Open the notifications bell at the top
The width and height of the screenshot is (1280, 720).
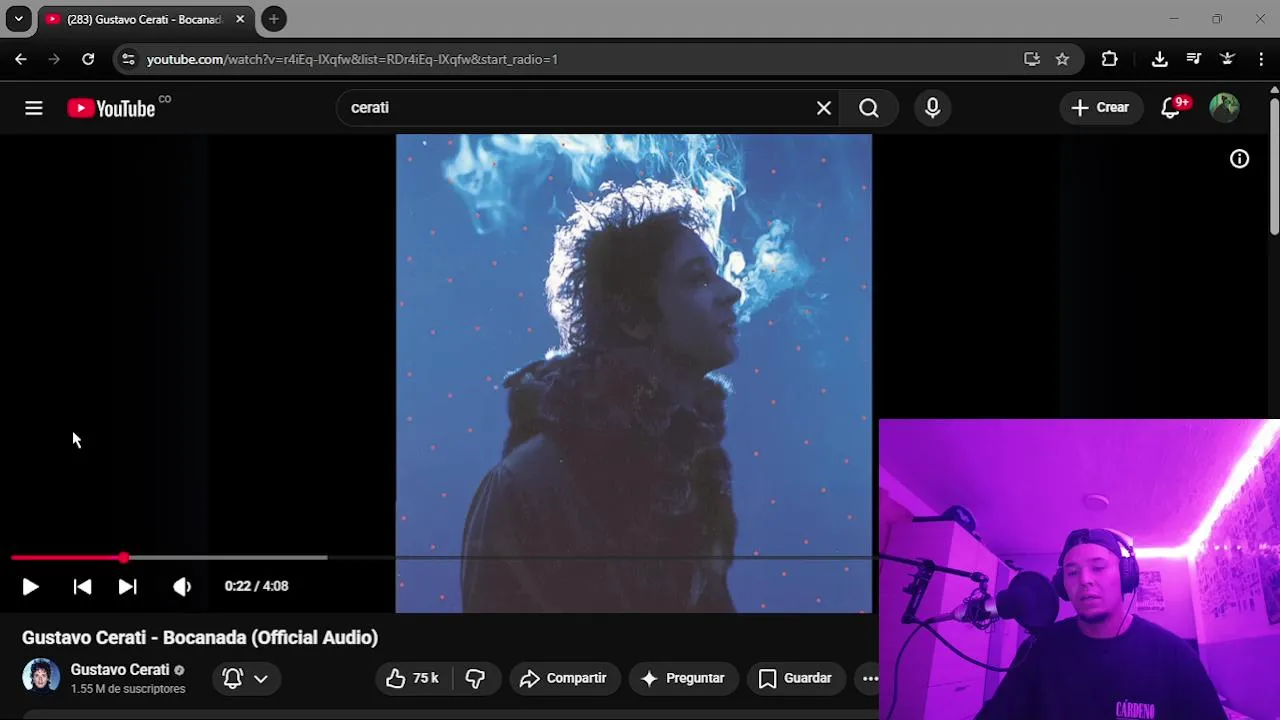pos(1171,108)
